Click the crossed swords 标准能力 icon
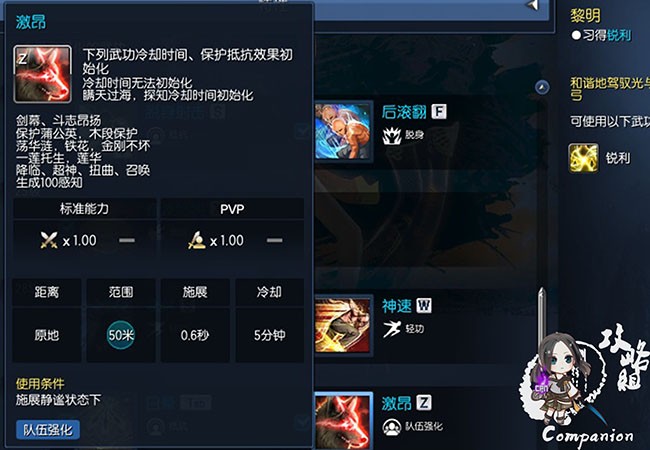This screenshot has height=450, width=650. coord(49,240)
